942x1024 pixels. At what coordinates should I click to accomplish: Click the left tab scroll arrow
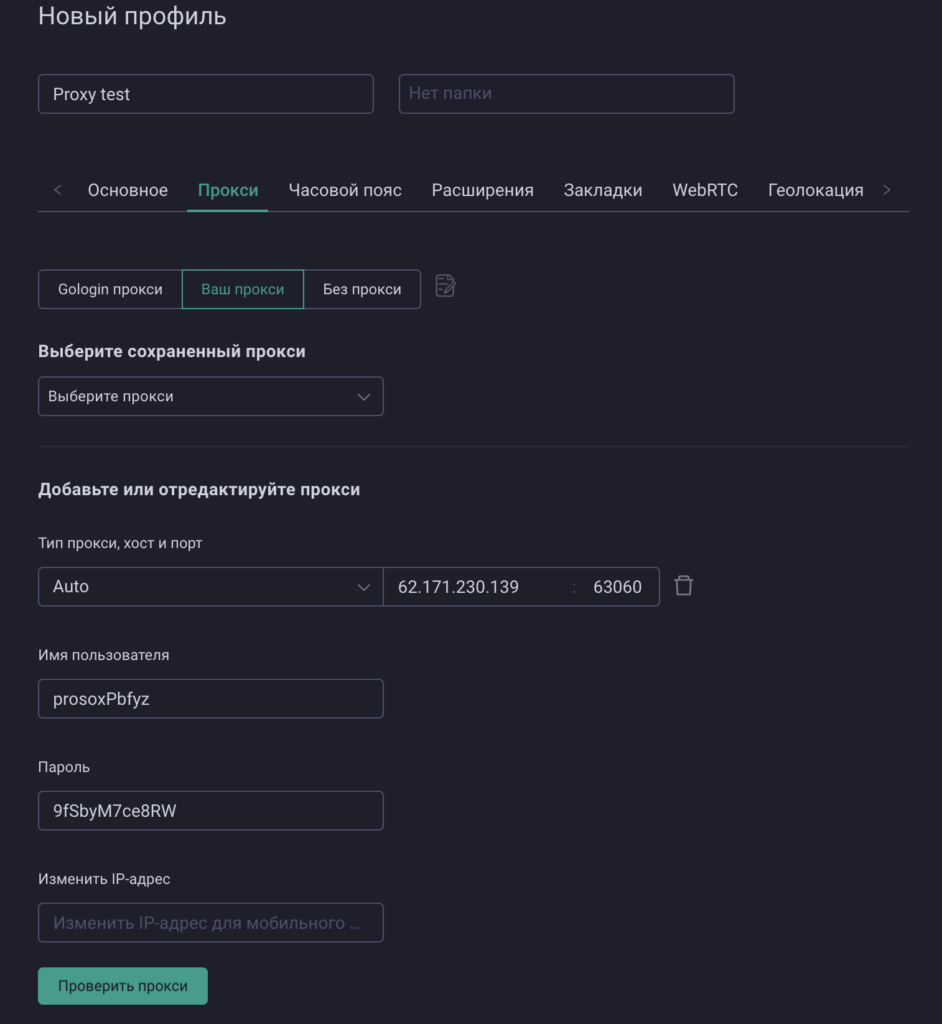pos(57,189)
